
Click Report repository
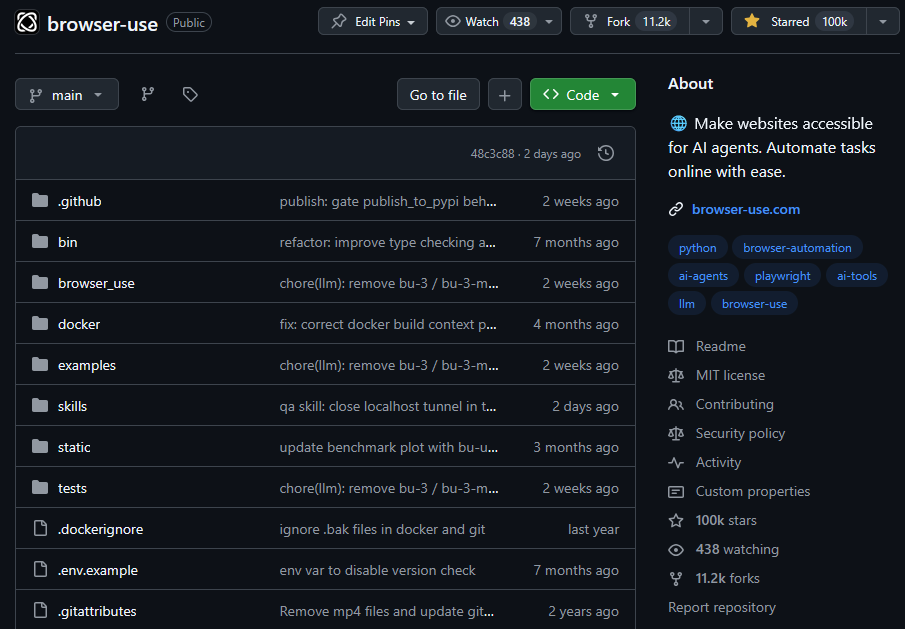721,608
